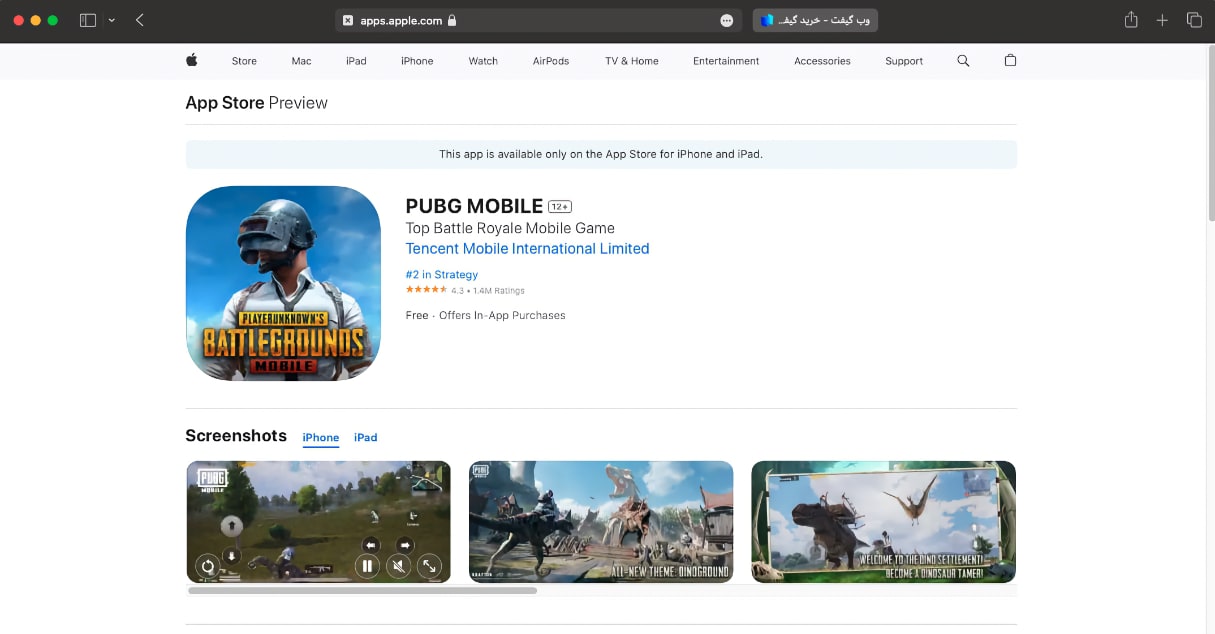Open iPhone navigation item
This screenshot has width=1215, height=634.
tap(417, 61)
